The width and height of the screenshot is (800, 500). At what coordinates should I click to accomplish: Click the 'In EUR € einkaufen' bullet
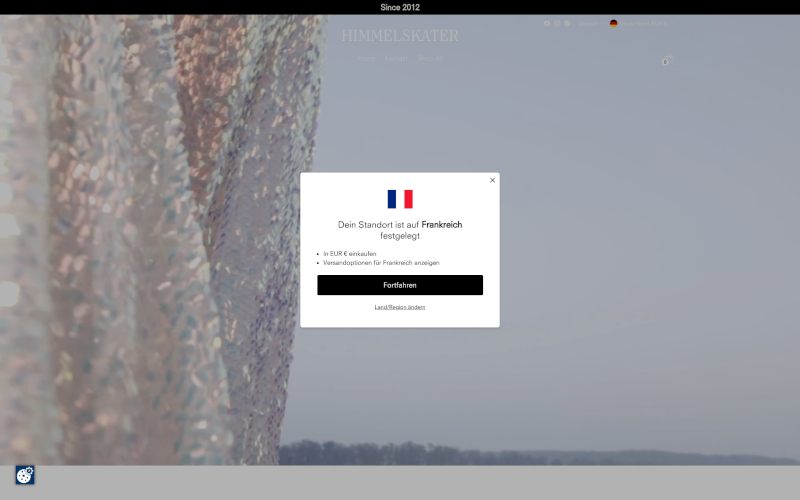click(x=350, y=254)
